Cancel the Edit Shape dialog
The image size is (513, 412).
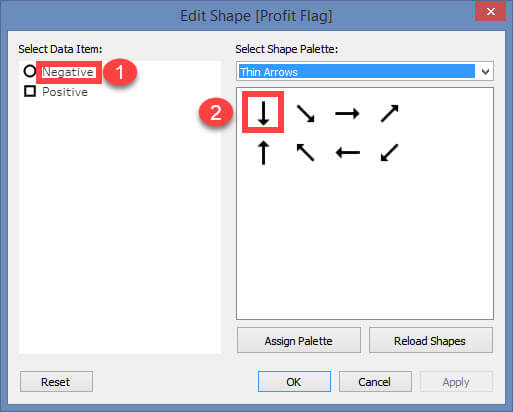[x=375, y=382]
